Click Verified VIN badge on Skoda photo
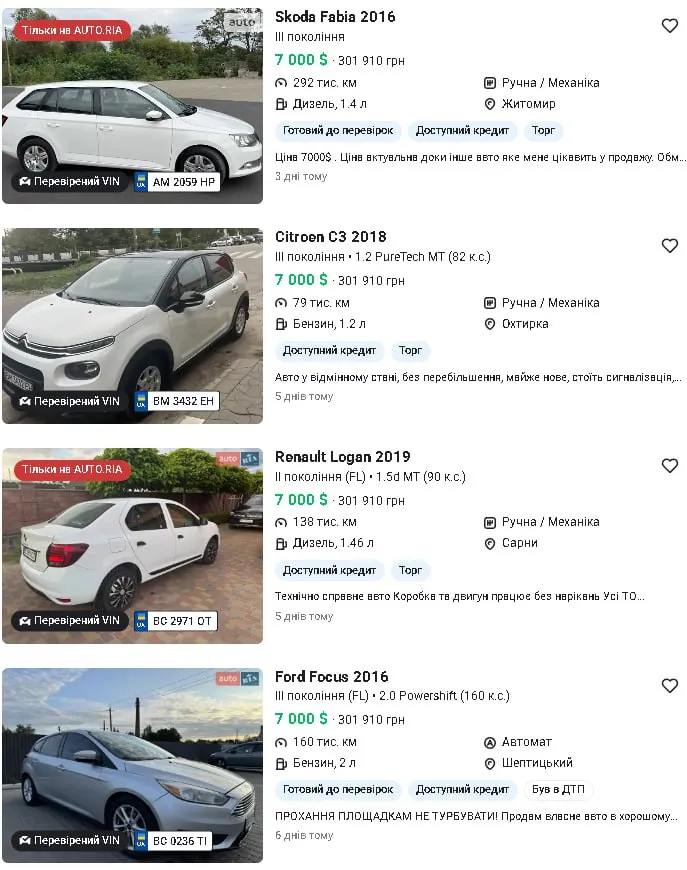Viewport: 687px width, 870px height. tap(69, 182)
